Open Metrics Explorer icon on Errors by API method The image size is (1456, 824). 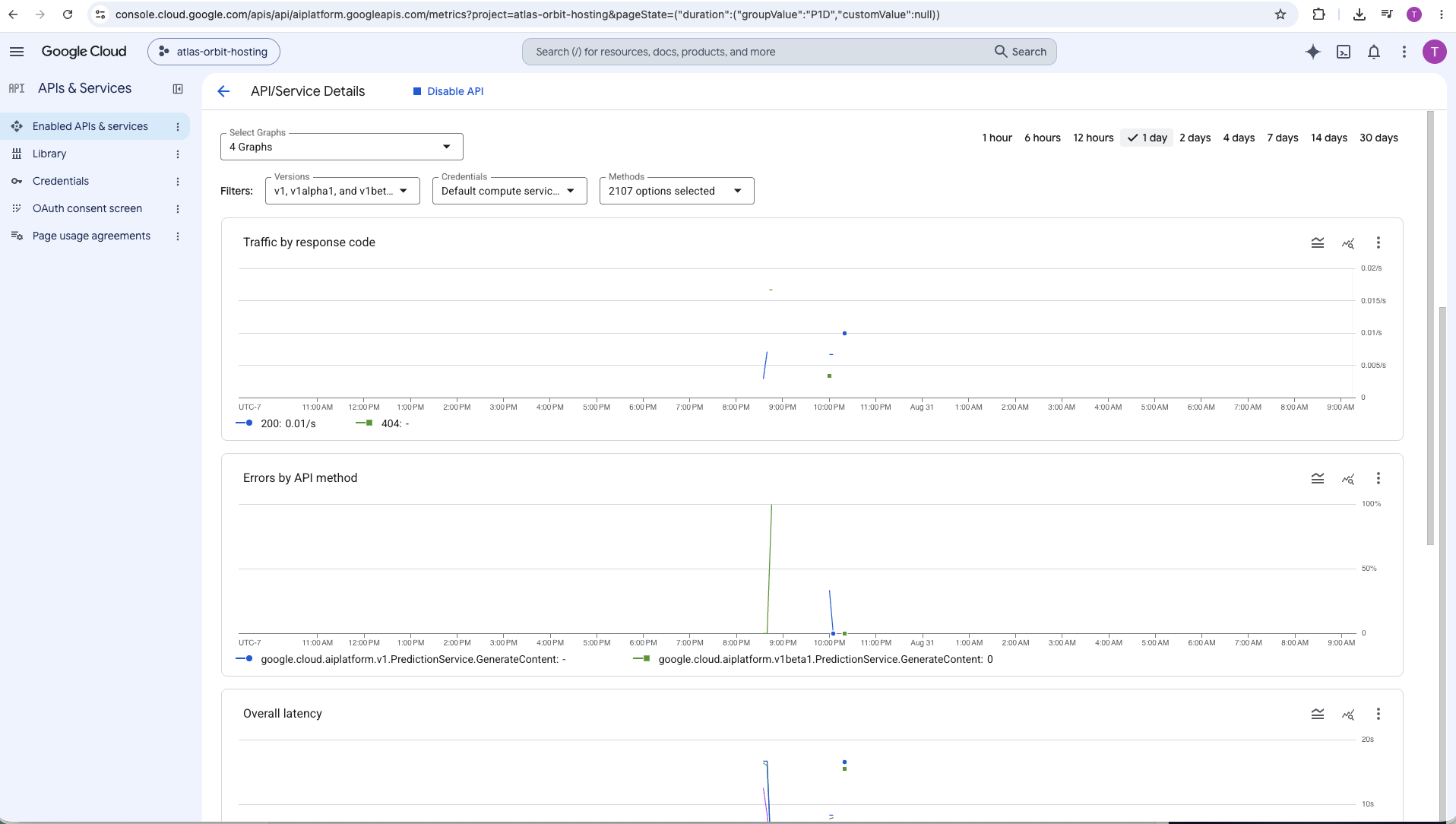pyautogui.click(x=1348, y=478)
